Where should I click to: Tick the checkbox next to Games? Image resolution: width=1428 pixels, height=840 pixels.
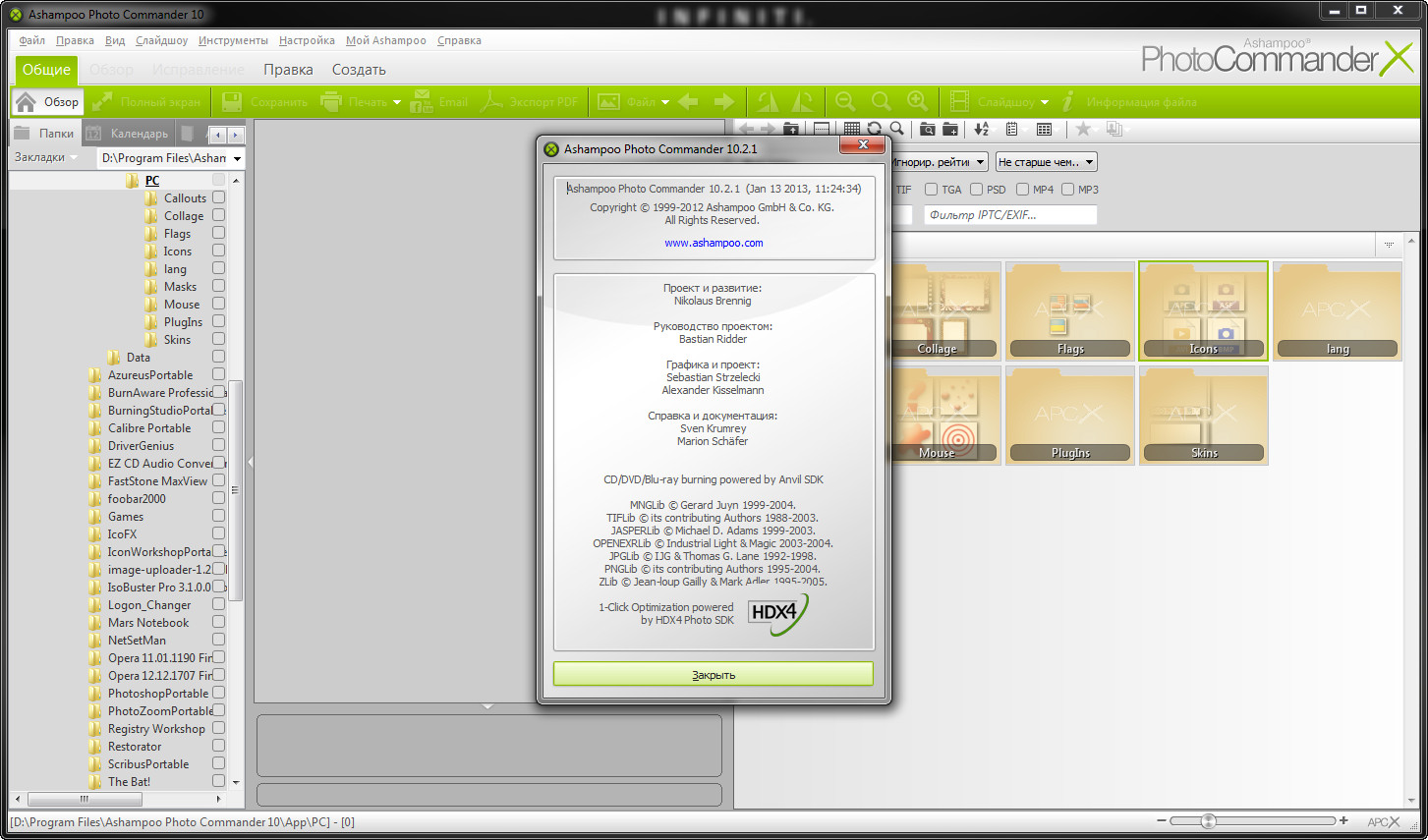[218, 516]
